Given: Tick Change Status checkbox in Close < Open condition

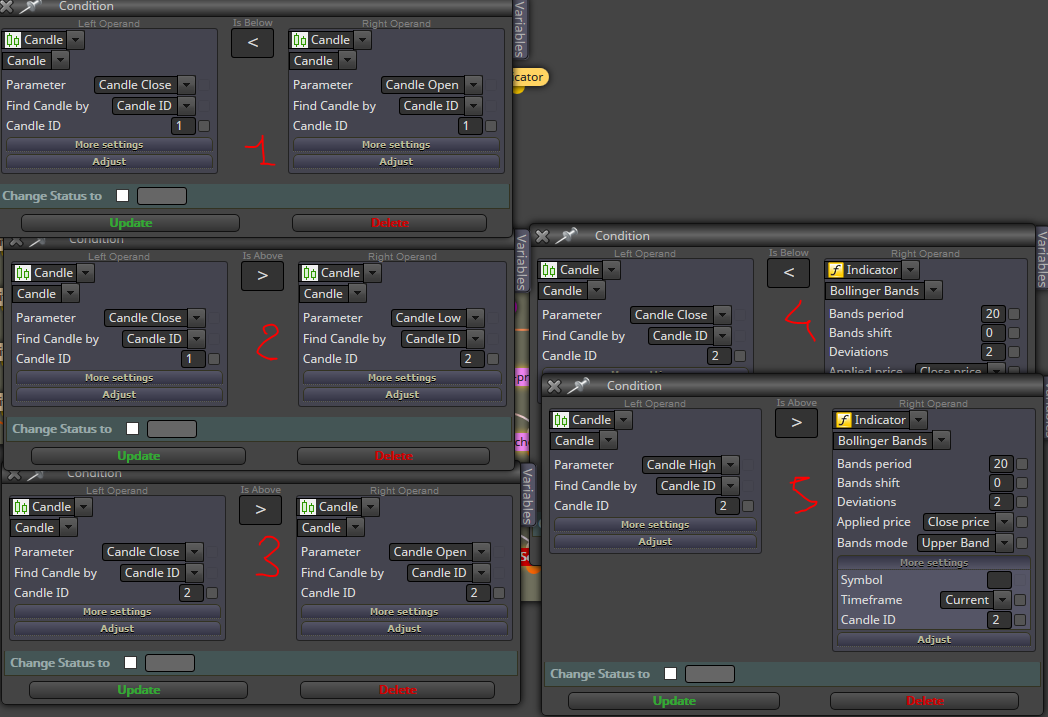Looking at the screenshot, I should 122,195.
